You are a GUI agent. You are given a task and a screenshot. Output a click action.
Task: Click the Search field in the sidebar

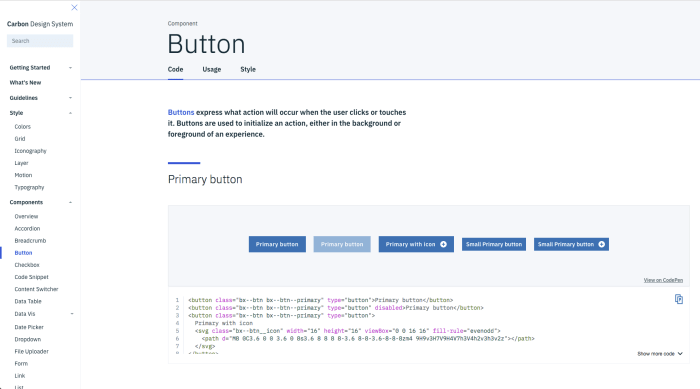pos(40,41)
